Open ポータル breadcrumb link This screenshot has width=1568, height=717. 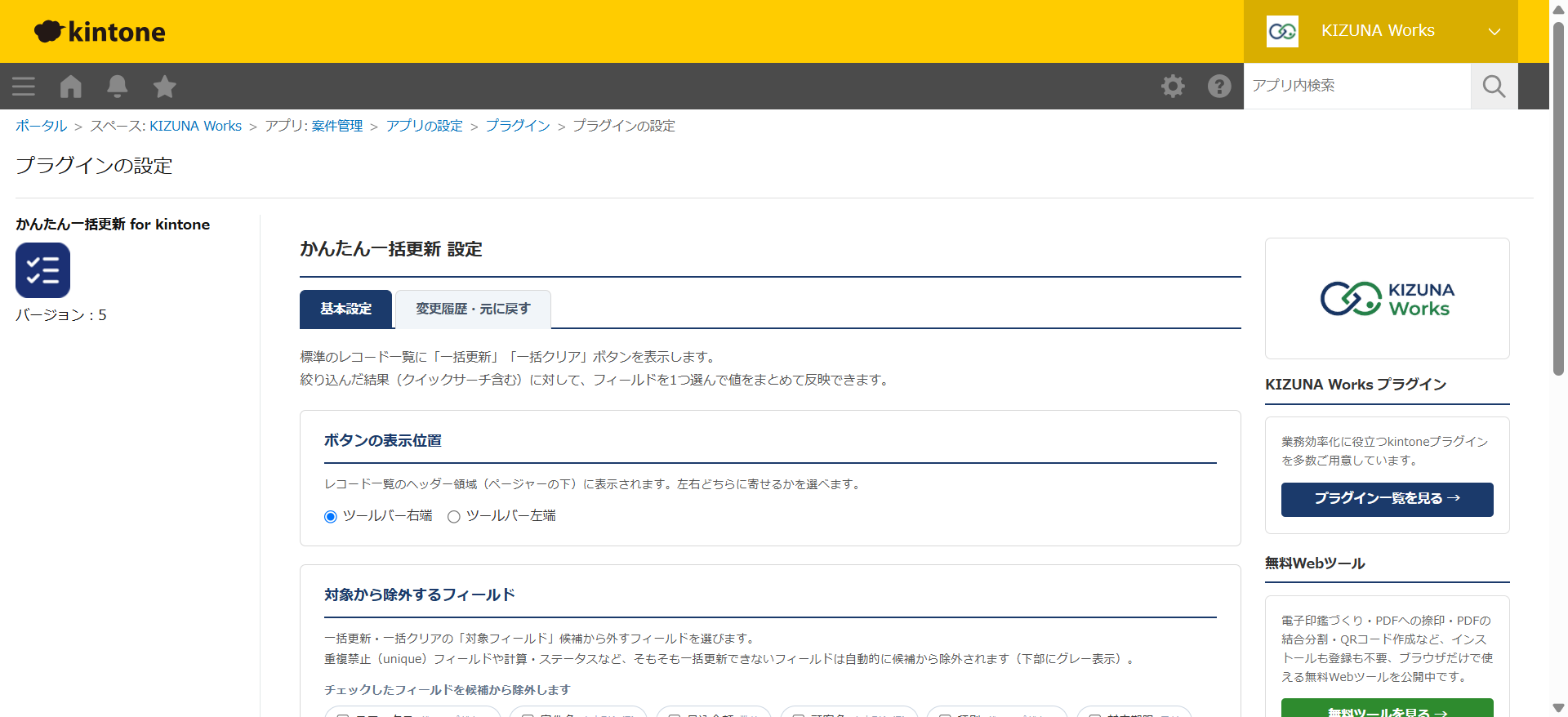pyautogui.click(x=41, y=126)
